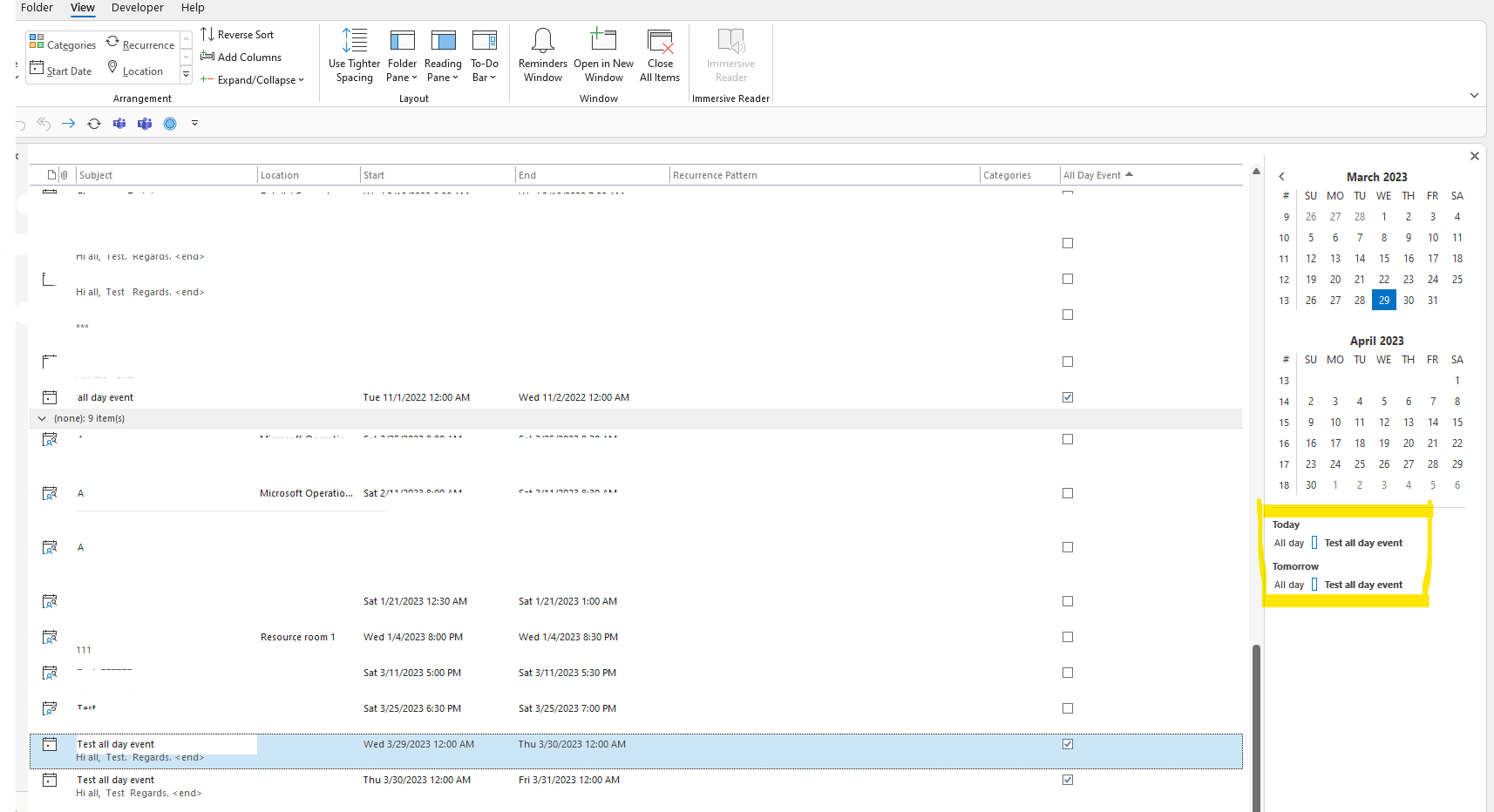
Task: Collapse the '(none): 9 item(s)' group
Action: (x=42, y=418)
